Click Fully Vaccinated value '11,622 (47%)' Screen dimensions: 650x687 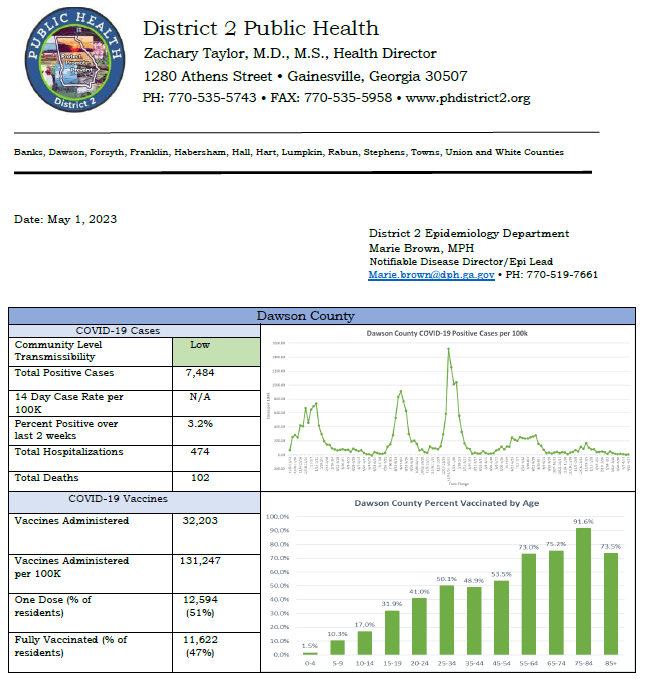click(x=200, y=646)
